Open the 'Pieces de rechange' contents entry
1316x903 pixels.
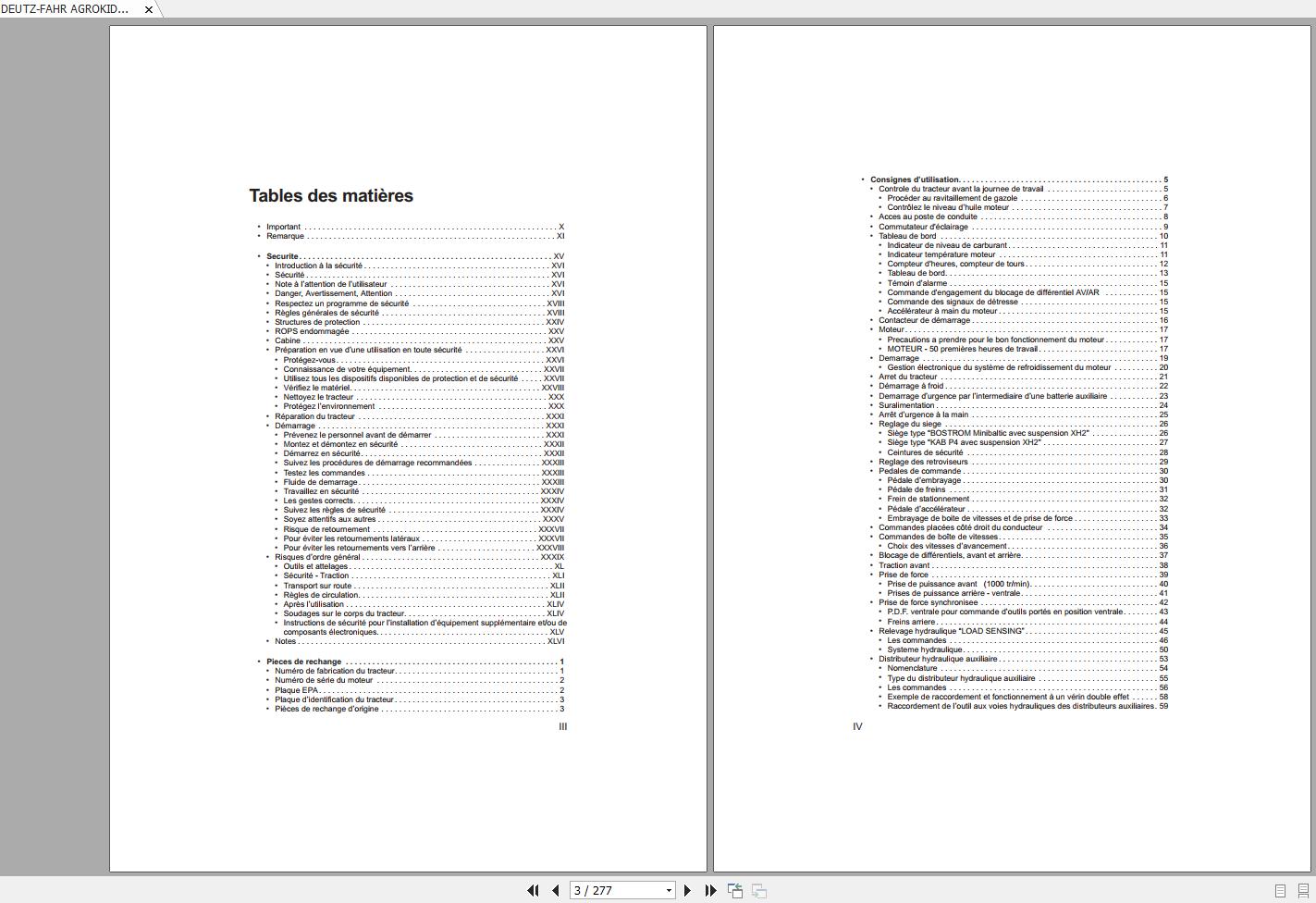coord(303,662)
